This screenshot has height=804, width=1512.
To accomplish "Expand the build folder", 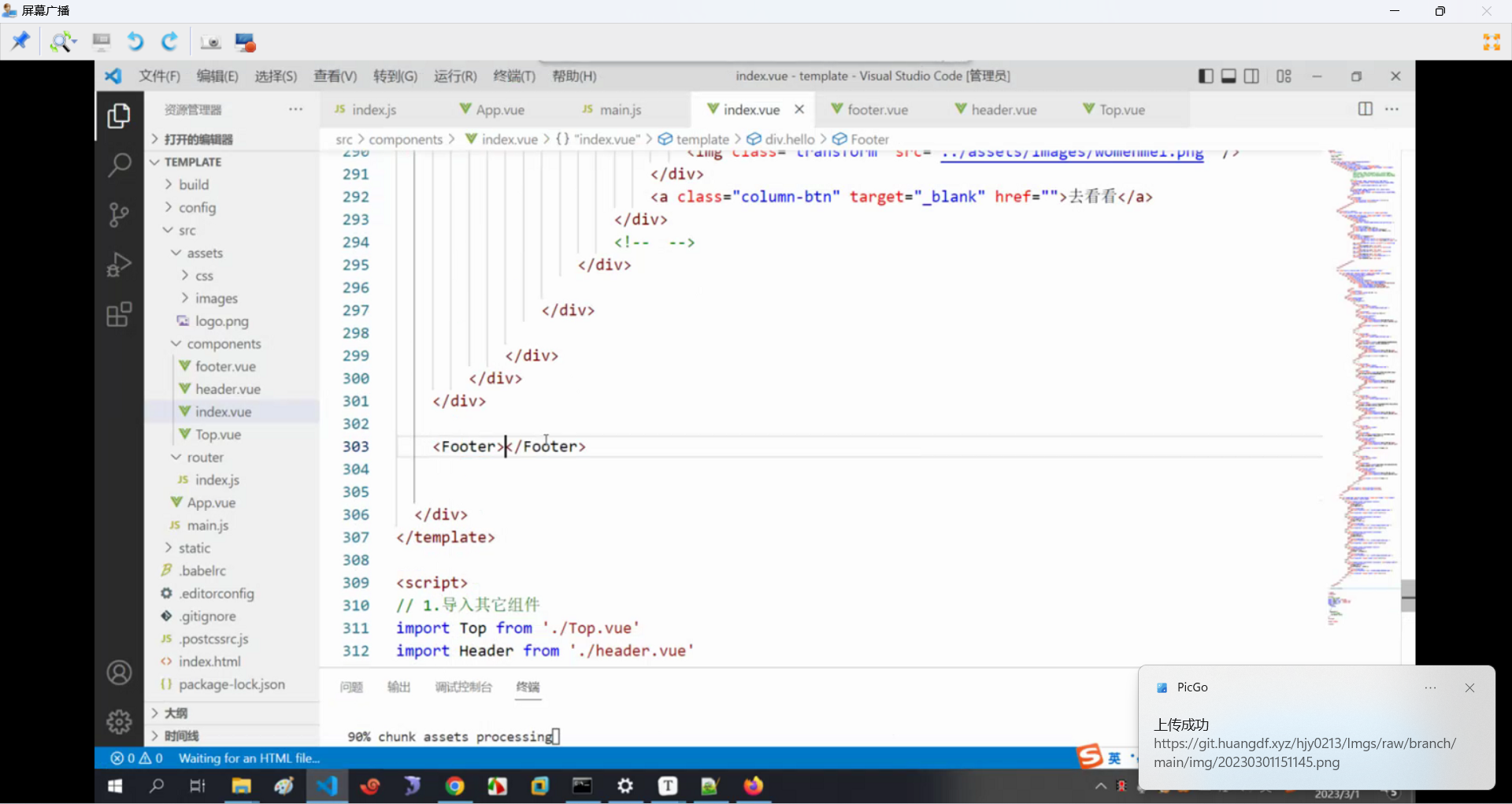I will 193,185.
